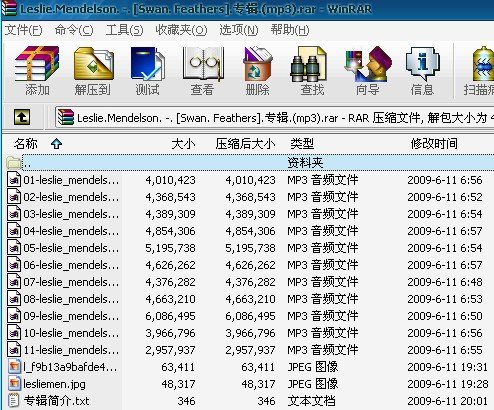494x410 pixels.
Task: Click packed size 63,411
Action: 258,367
